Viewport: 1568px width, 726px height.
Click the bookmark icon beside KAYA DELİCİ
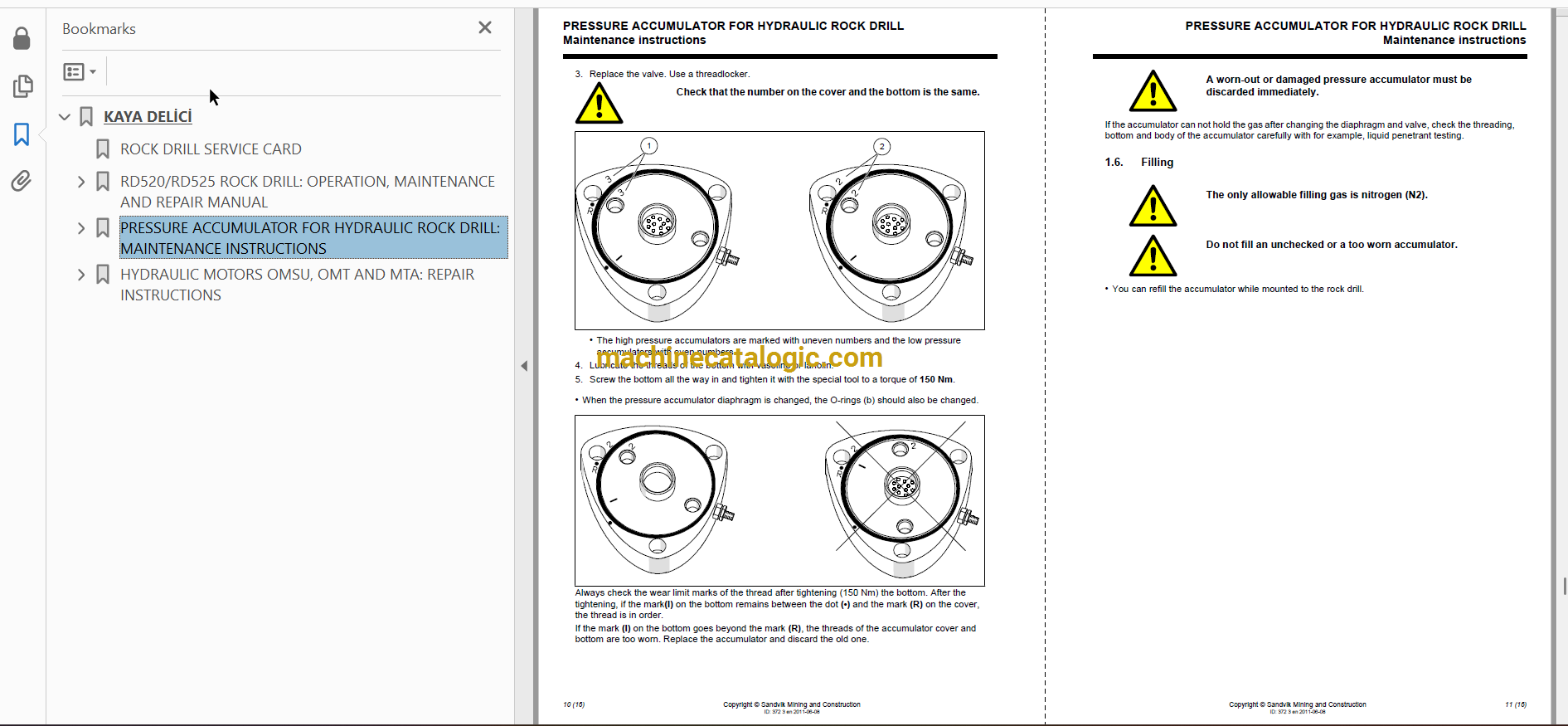click(86, 117)
